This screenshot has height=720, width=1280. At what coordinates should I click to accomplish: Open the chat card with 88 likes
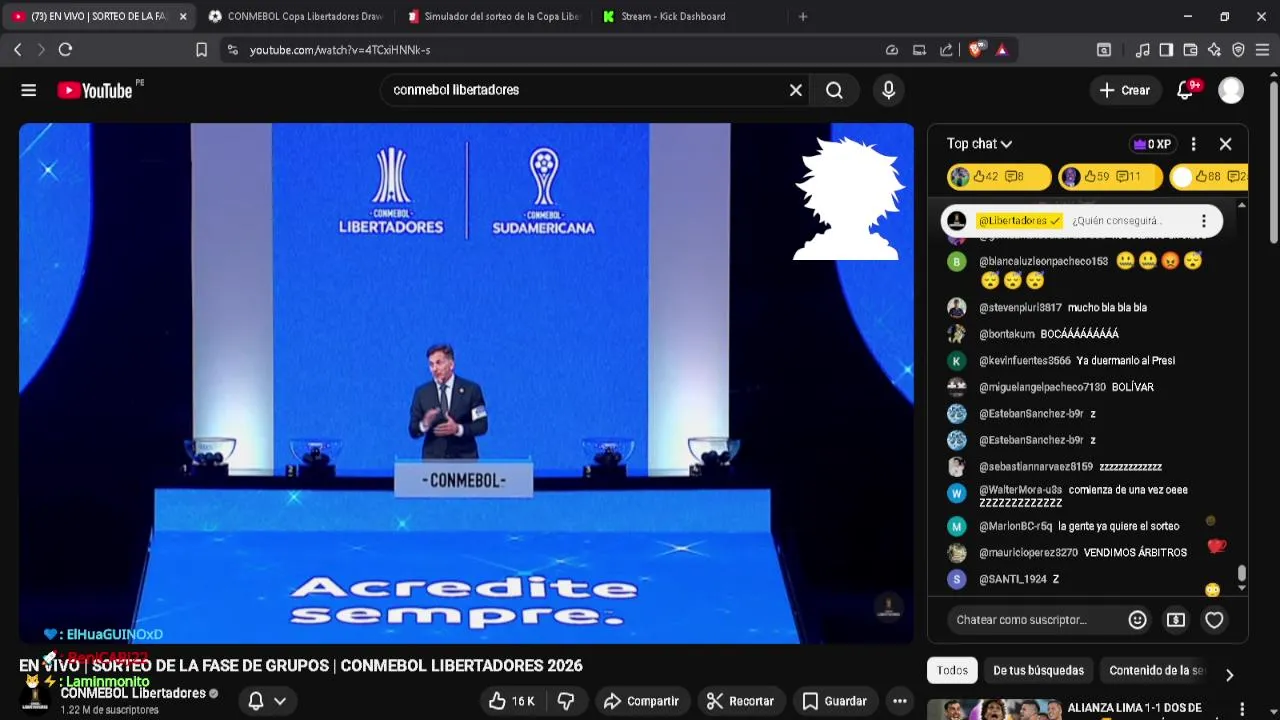[x=1208, y=177]
